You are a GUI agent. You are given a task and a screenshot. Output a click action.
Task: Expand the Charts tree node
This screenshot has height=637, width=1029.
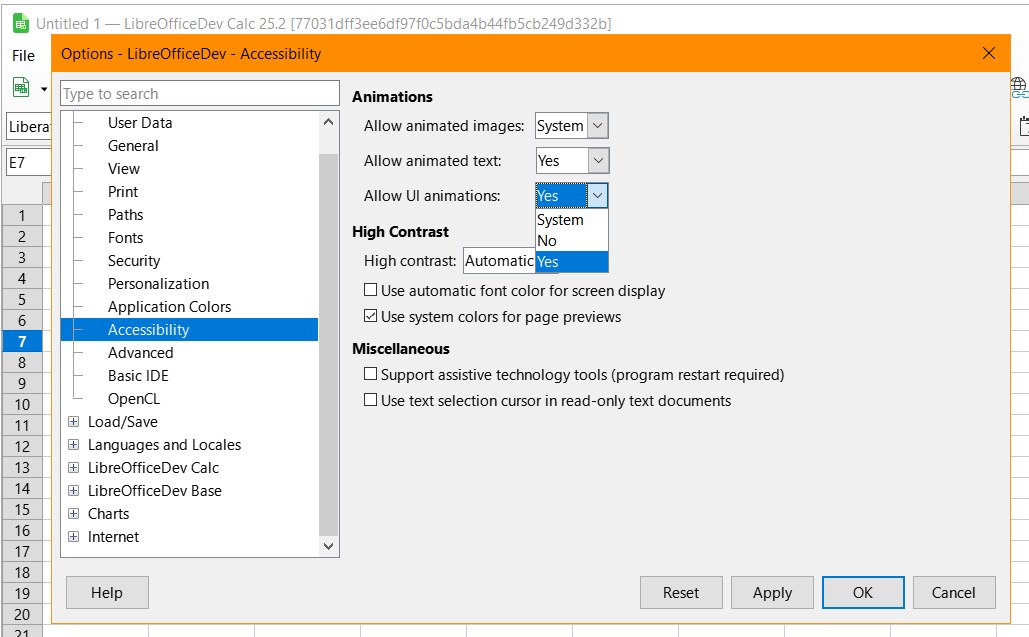(x=74, y=513)
